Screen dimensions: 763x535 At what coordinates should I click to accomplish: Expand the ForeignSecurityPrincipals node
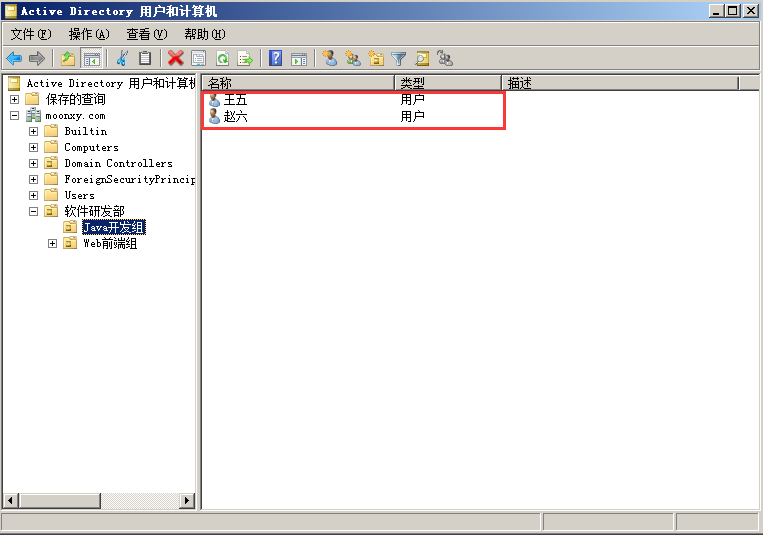pos(33,179)
